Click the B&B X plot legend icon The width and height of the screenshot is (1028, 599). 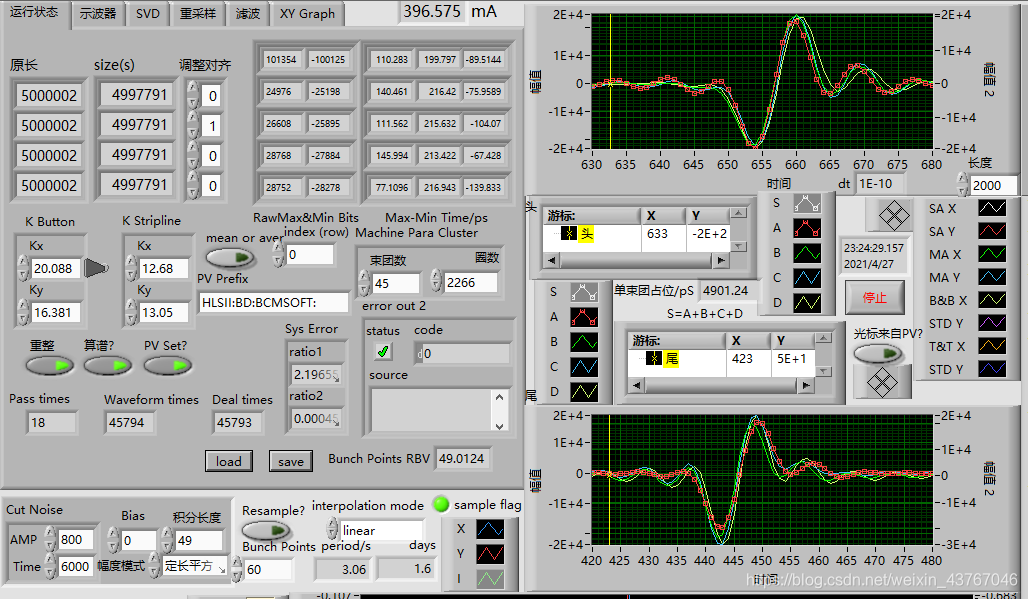click(x=992, y=300)
